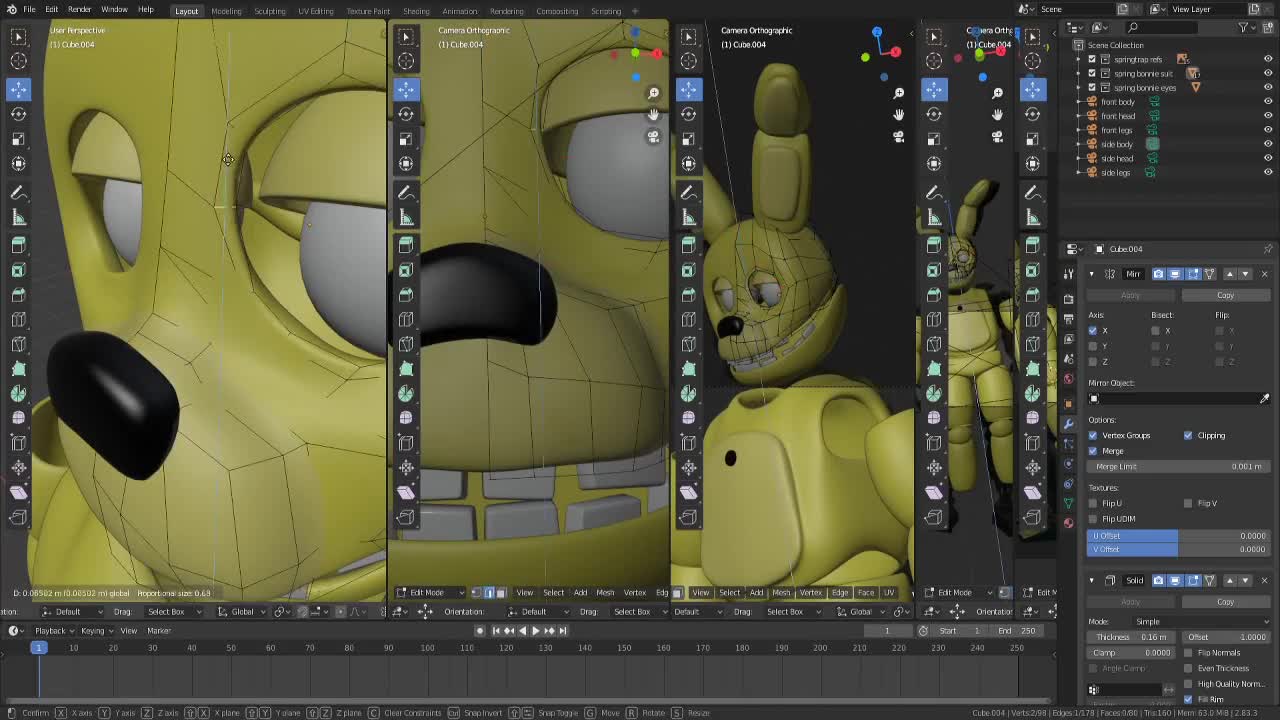Pin the Cube.004 properties context
This screenshot has width=1280, height=720.
[x=1268, y=249]
